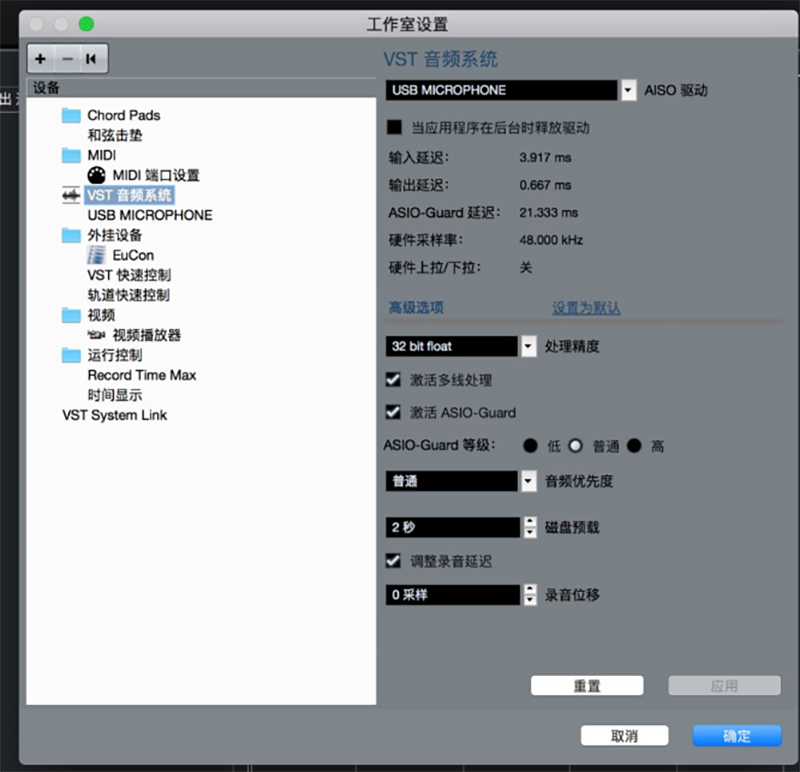Click the add device plus button

[x=41, y=59]
